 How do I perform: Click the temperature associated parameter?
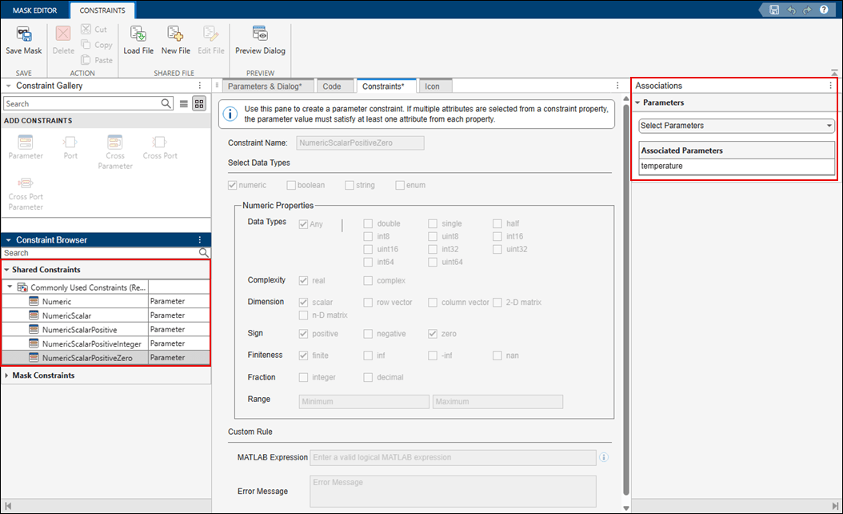point(737,166)
